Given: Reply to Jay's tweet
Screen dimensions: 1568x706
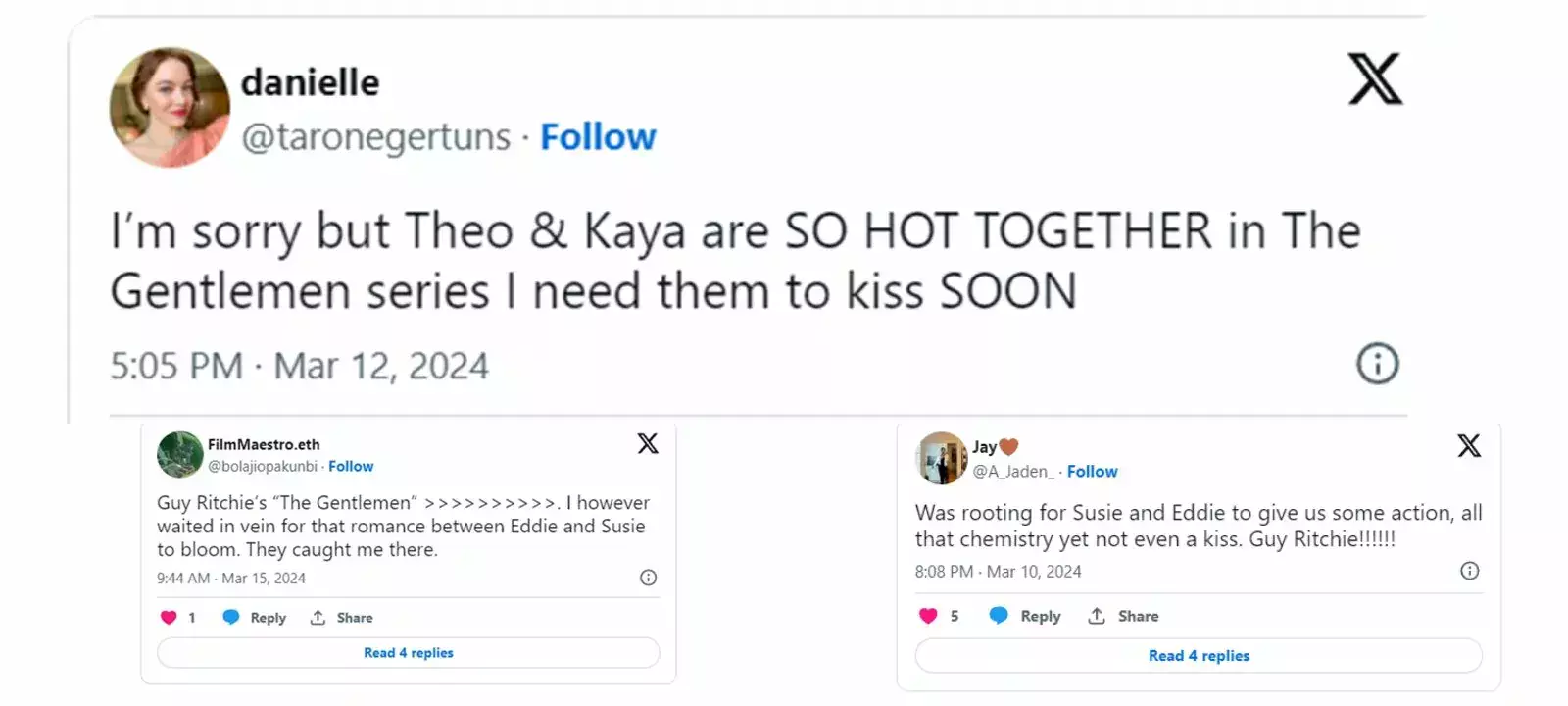Looking at the screenshot, I should [1026, 616].
